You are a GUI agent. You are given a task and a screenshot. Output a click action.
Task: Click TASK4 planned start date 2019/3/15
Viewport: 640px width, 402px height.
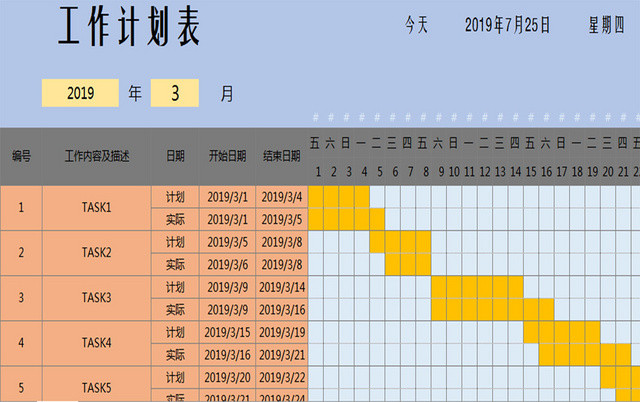(227, 332)
